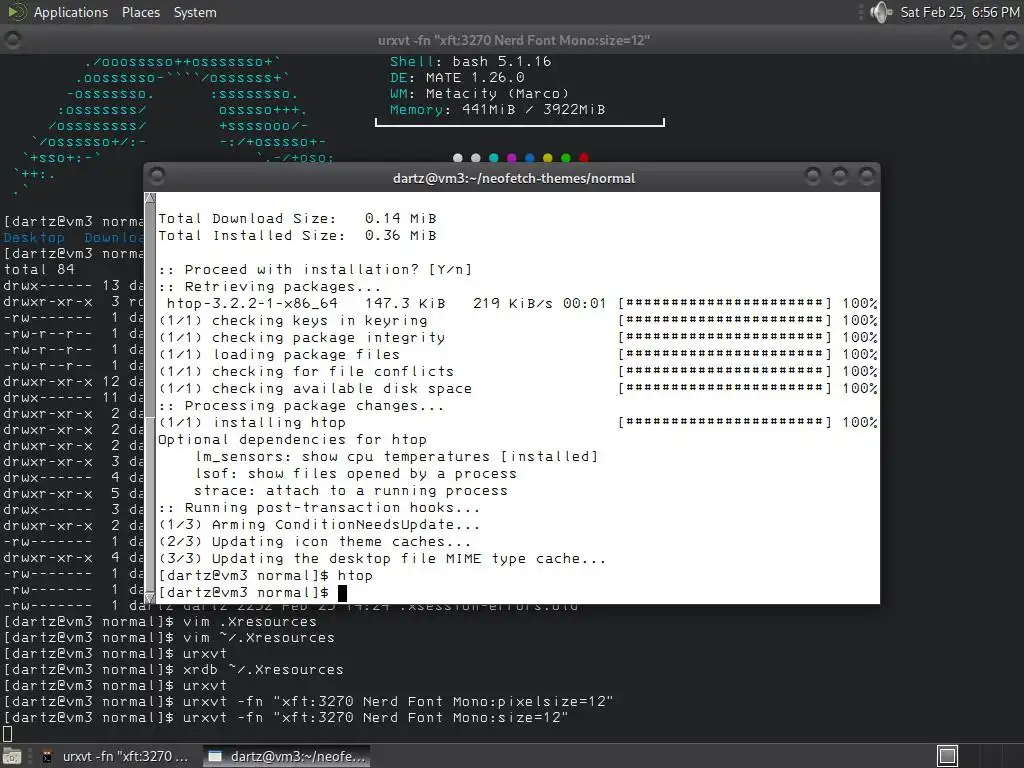Click "Optional dependencies for htop" text
The width and height of the screenshot is (1024, 768).
(292, 440)
